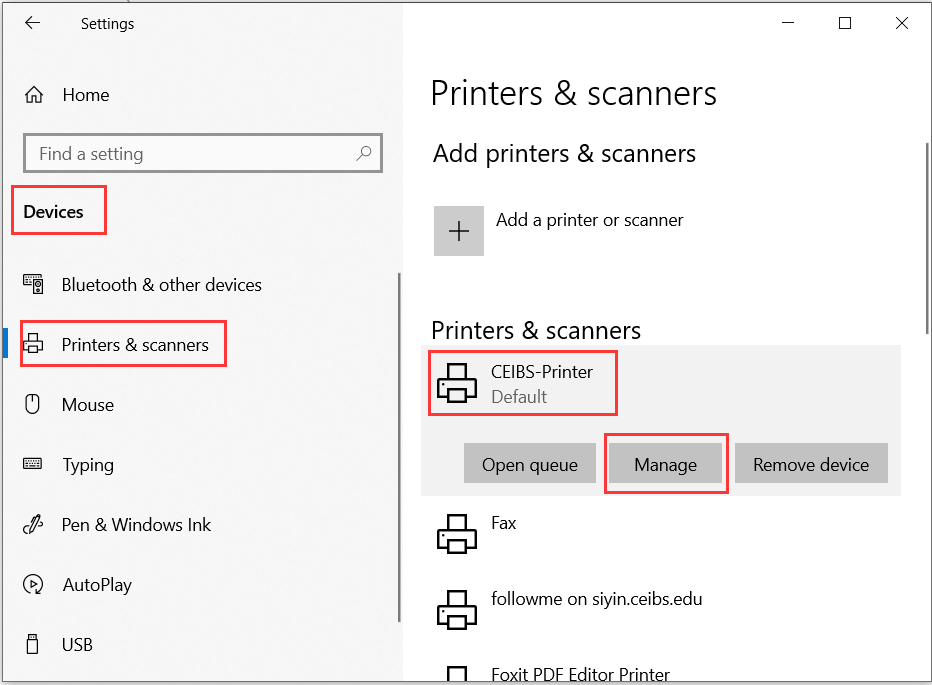Screen dimensions: 932x685
Task: Select Bluetooth & other devices
Action: 160,284
